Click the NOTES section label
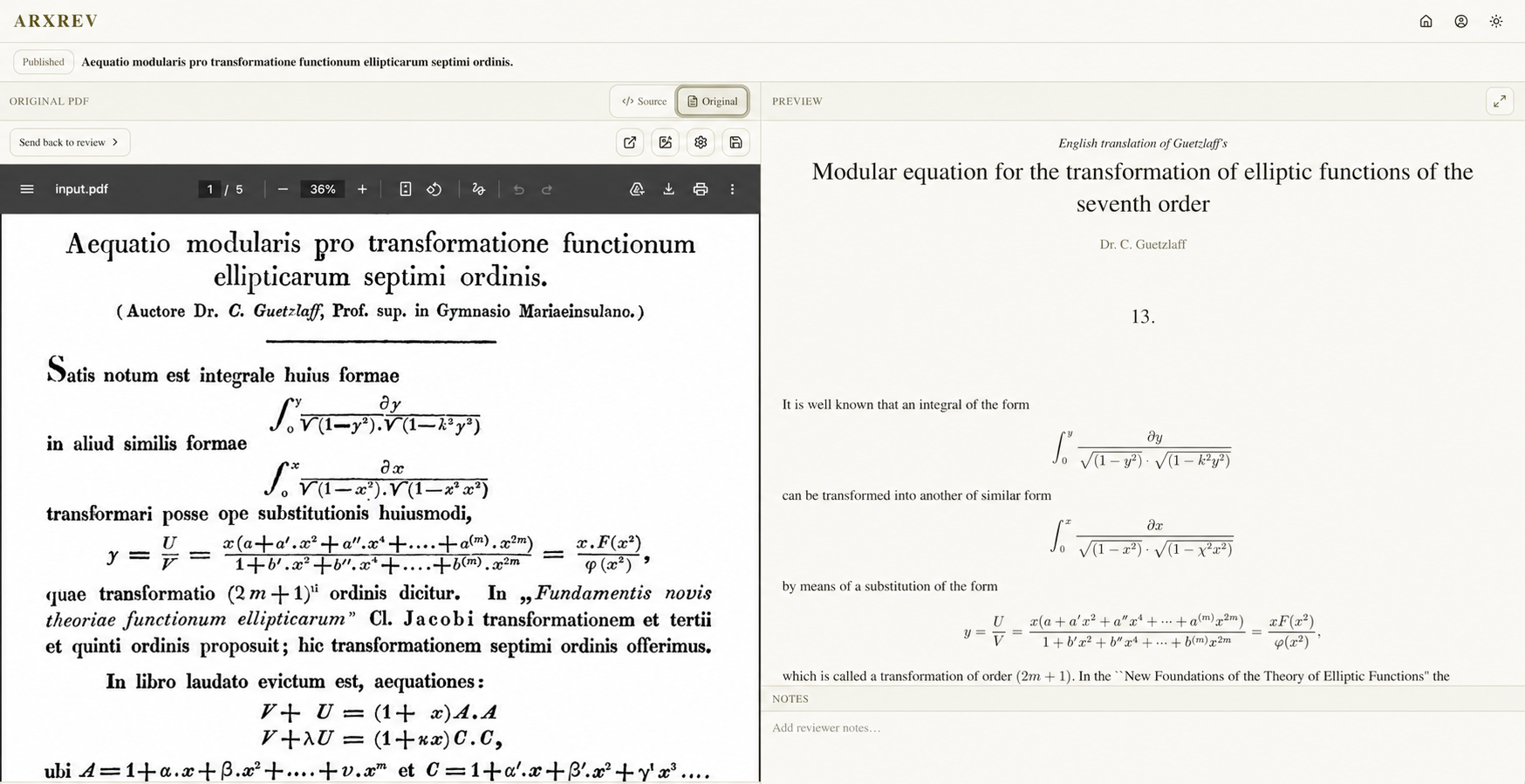Image resolution: width=1525 pixels, height=784 pixels. click(x=790, y=699)
